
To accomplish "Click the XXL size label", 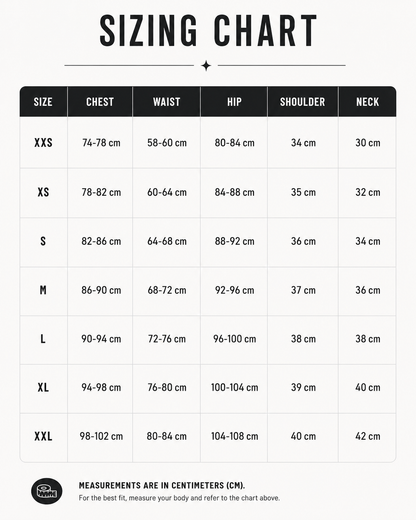I will 43,436.
